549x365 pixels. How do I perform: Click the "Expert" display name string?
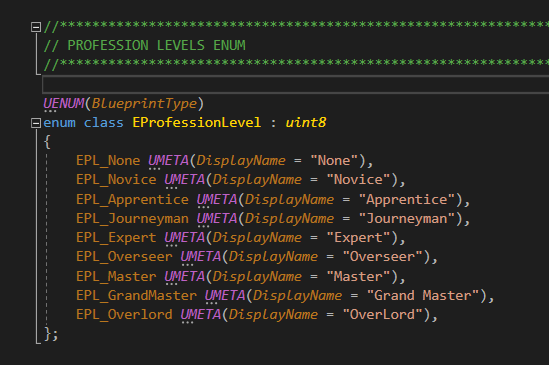coord(359,237)
